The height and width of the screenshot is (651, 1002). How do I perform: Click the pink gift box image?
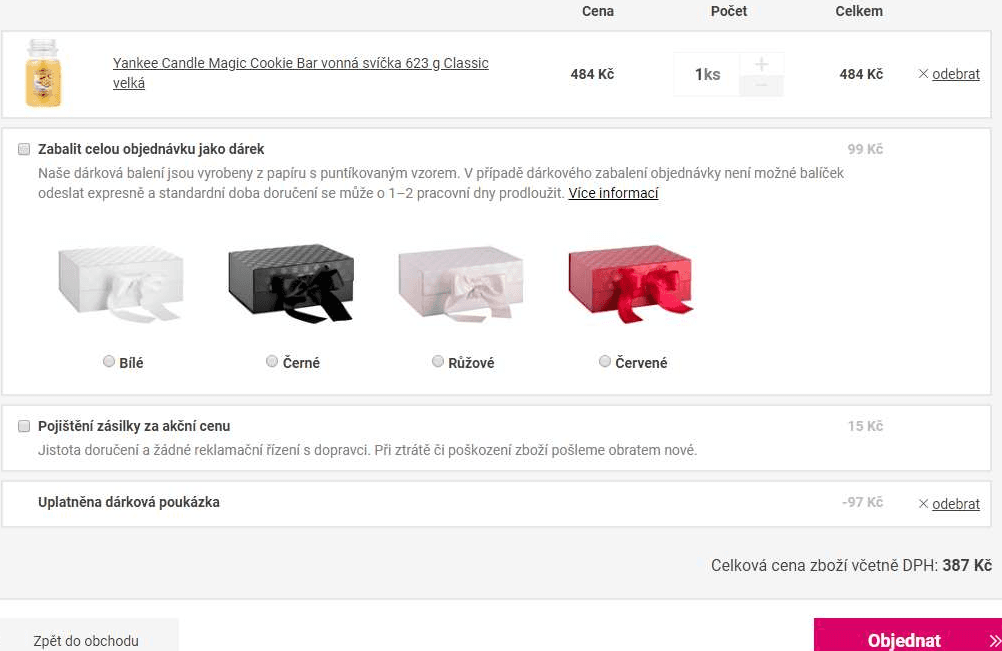(x=461, y=283)
